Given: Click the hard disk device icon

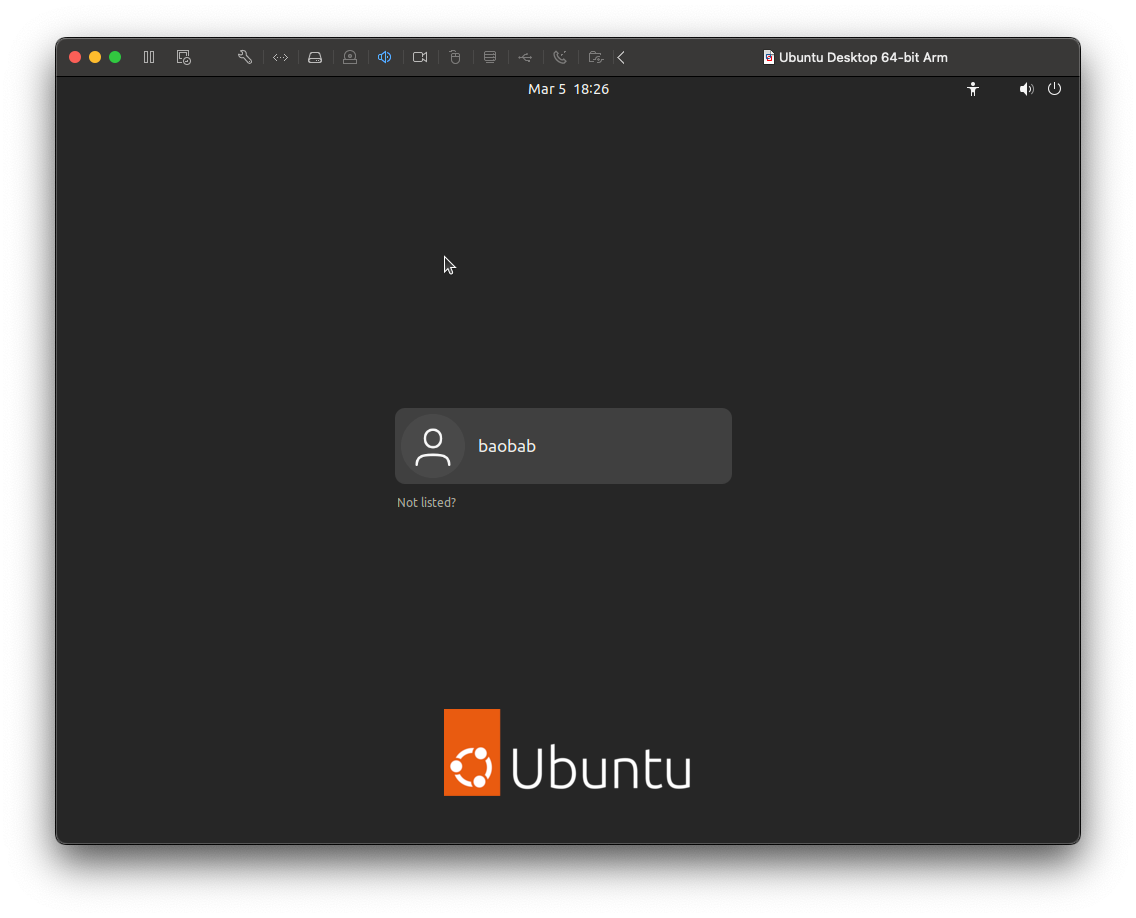Looking at the screenshot, I should pos(315,57).
